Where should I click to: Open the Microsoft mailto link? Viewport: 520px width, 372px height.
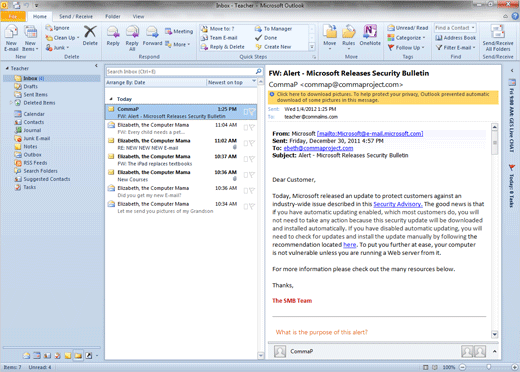(370, 134)
